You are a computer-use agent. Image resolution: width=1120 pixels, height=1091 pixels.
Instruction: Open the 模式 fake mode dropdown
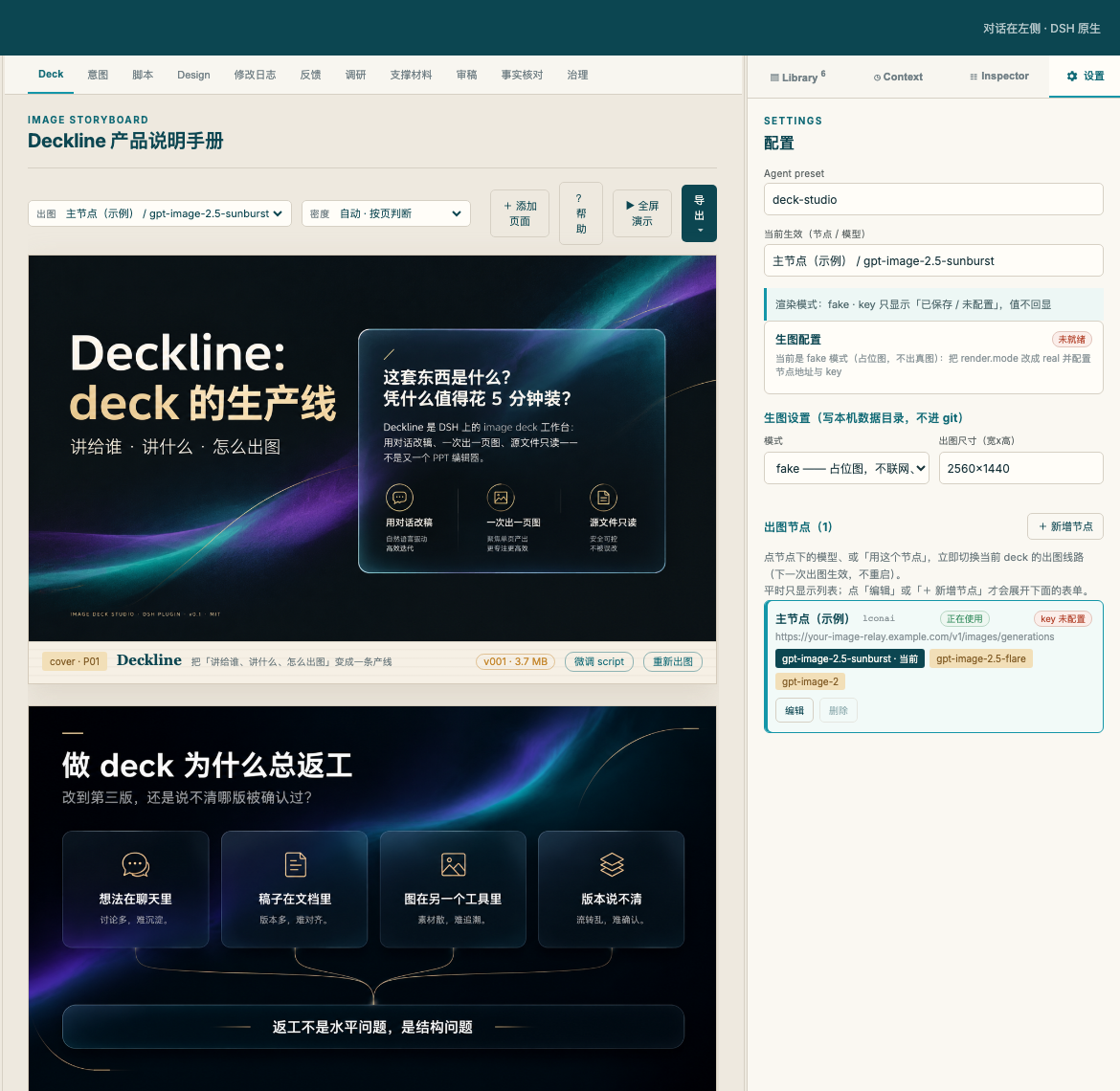pyautogui.click(x=846, y=468)
